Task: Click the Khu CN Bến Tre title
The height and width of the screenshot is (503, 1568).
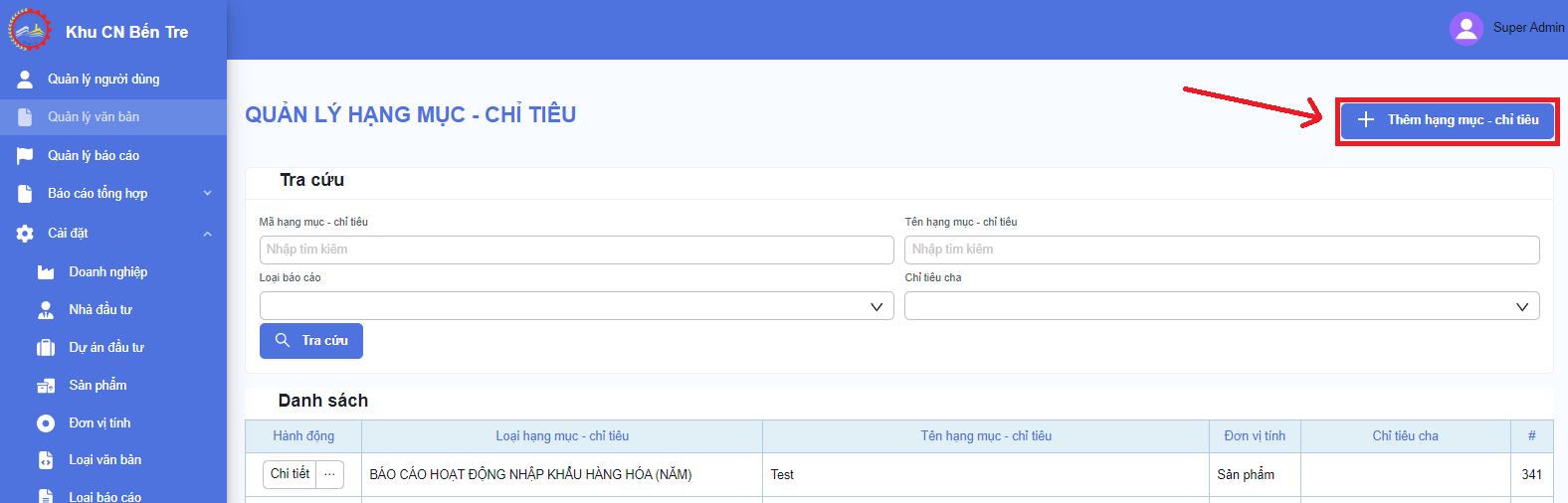Action: pos(126,32)
